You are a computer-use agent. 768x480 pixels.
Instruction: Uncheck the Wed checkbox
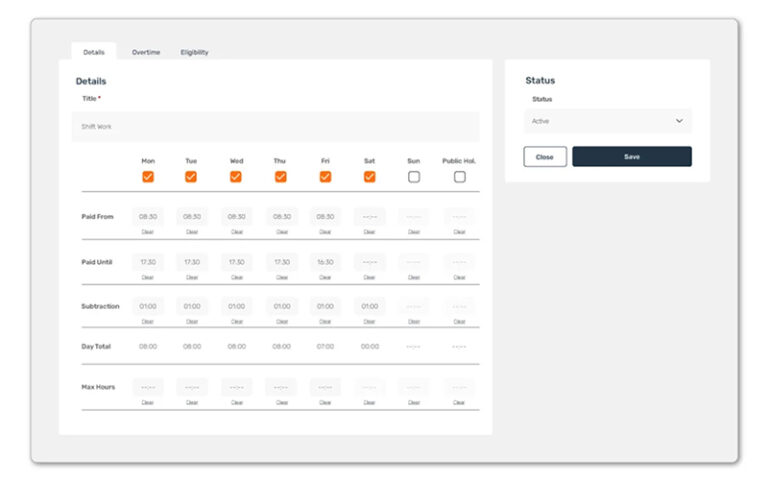pyautogui.click(x=236, y=177)
